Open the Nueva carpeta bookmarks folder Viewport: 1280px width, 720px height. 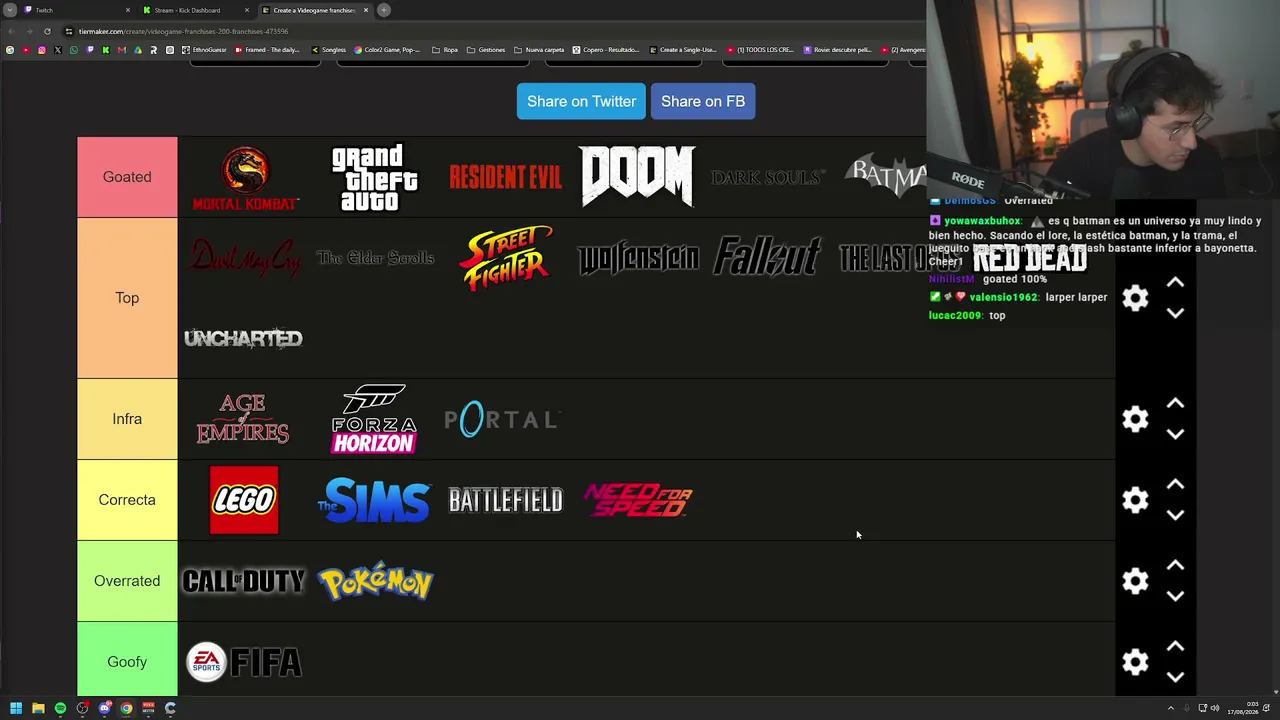(x=539, y=50)
